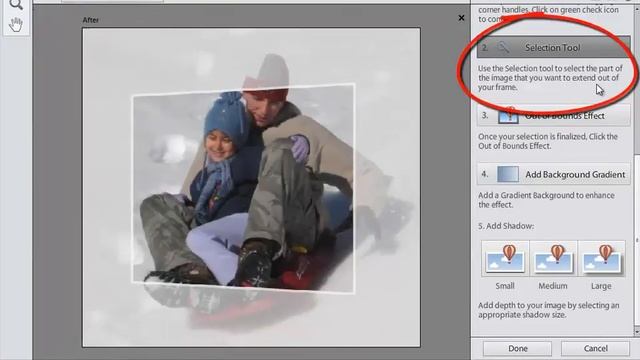Click Add Background Gradient button
The width and height of the screenshot is (640, 360).
coord(553,174)
